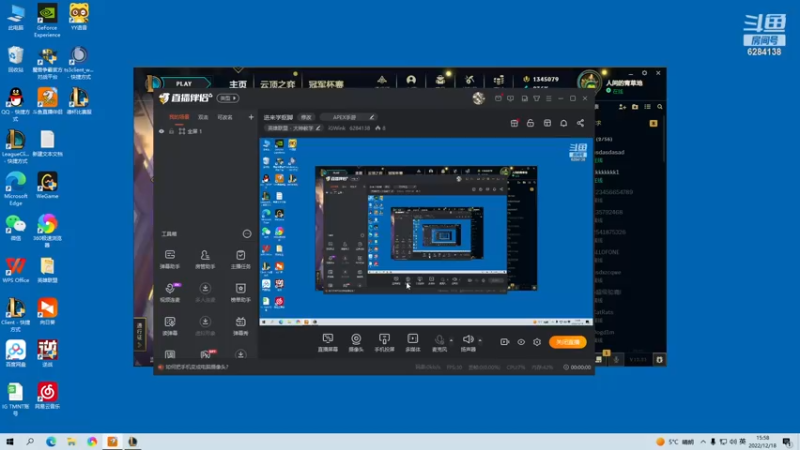Switch to the 双击 scene tab
Viewport: 800px width, 450px height.
[203, 117]
